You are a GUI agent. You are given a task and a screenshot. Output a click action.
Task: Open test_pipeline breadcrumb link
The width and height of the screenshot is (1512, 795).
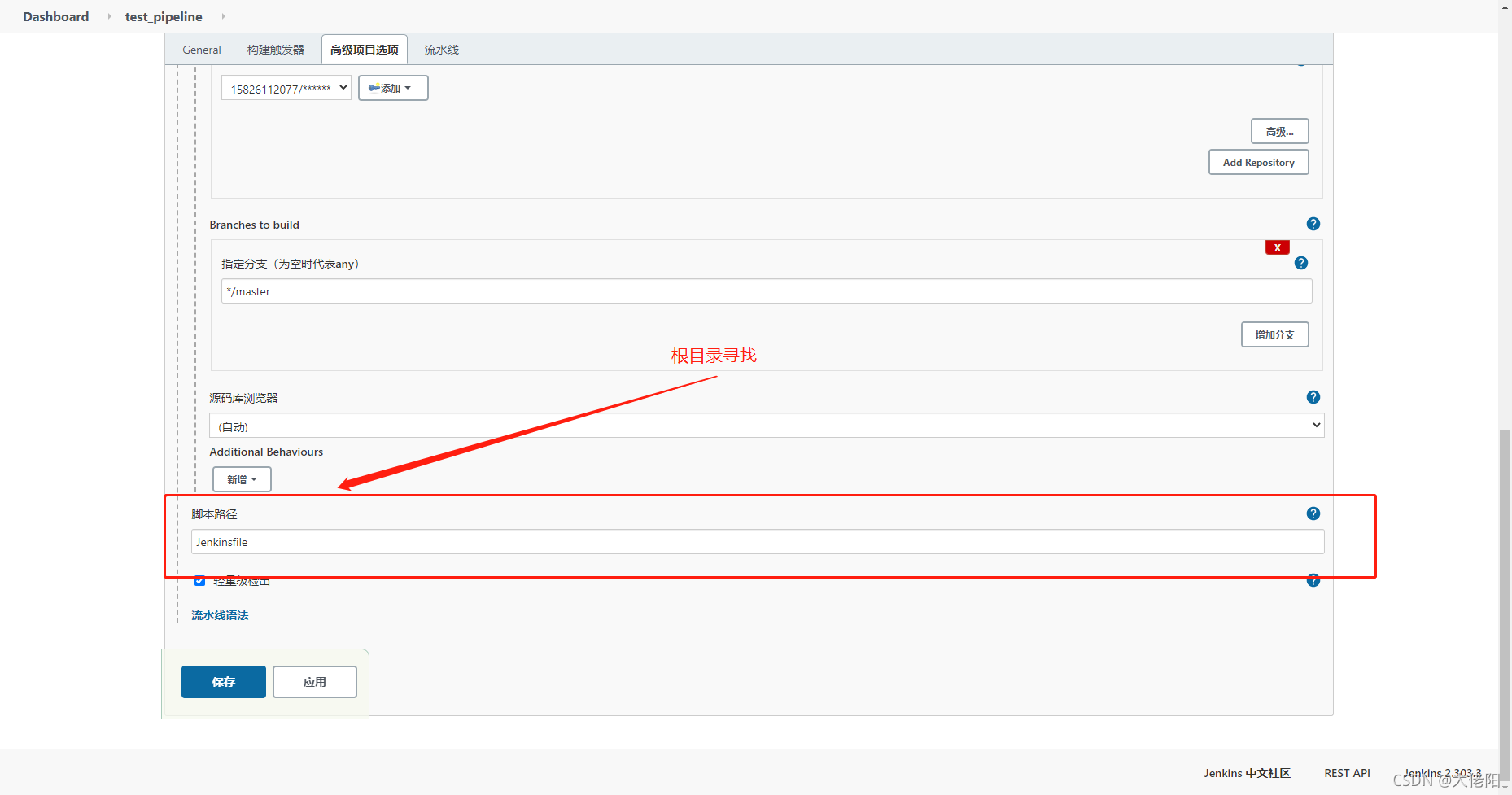coord(164,16)
